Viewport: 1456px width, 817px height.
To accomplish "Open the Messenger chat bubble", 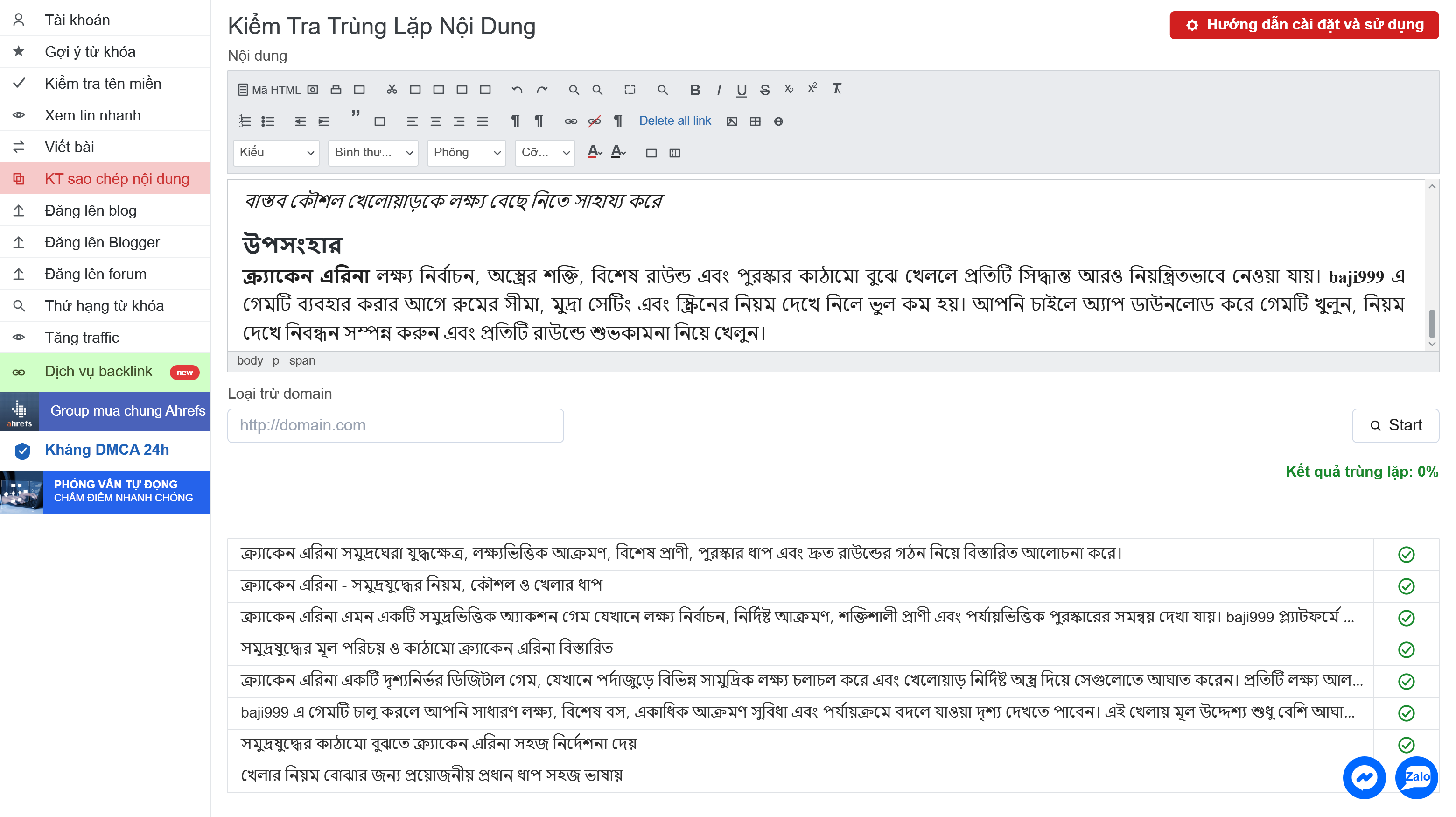I will coord(1364,777).
